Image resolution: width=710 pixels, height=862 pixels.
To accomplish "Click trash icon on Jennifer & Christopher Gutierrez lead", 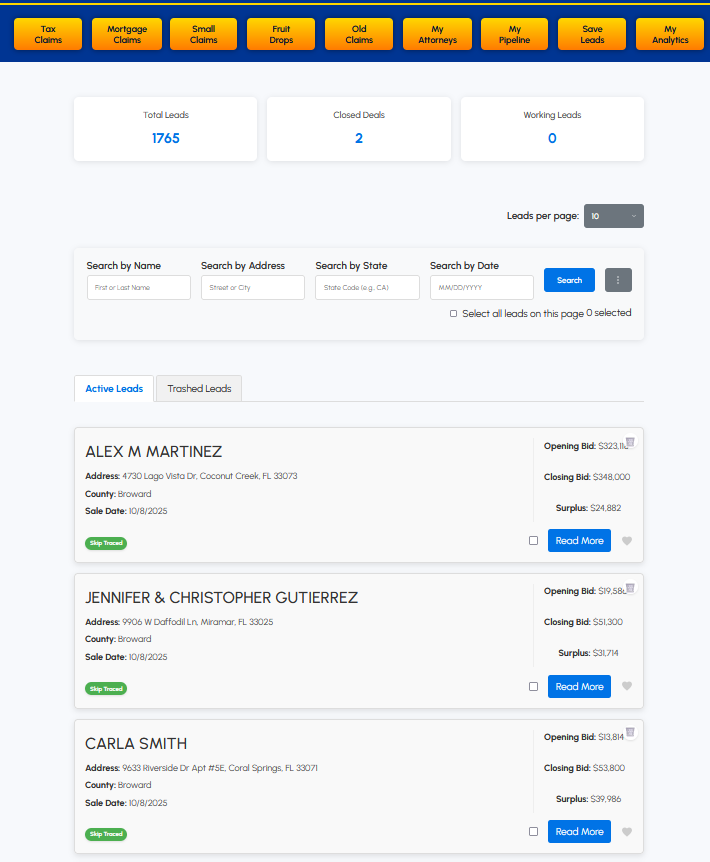I will coord(630,588).
